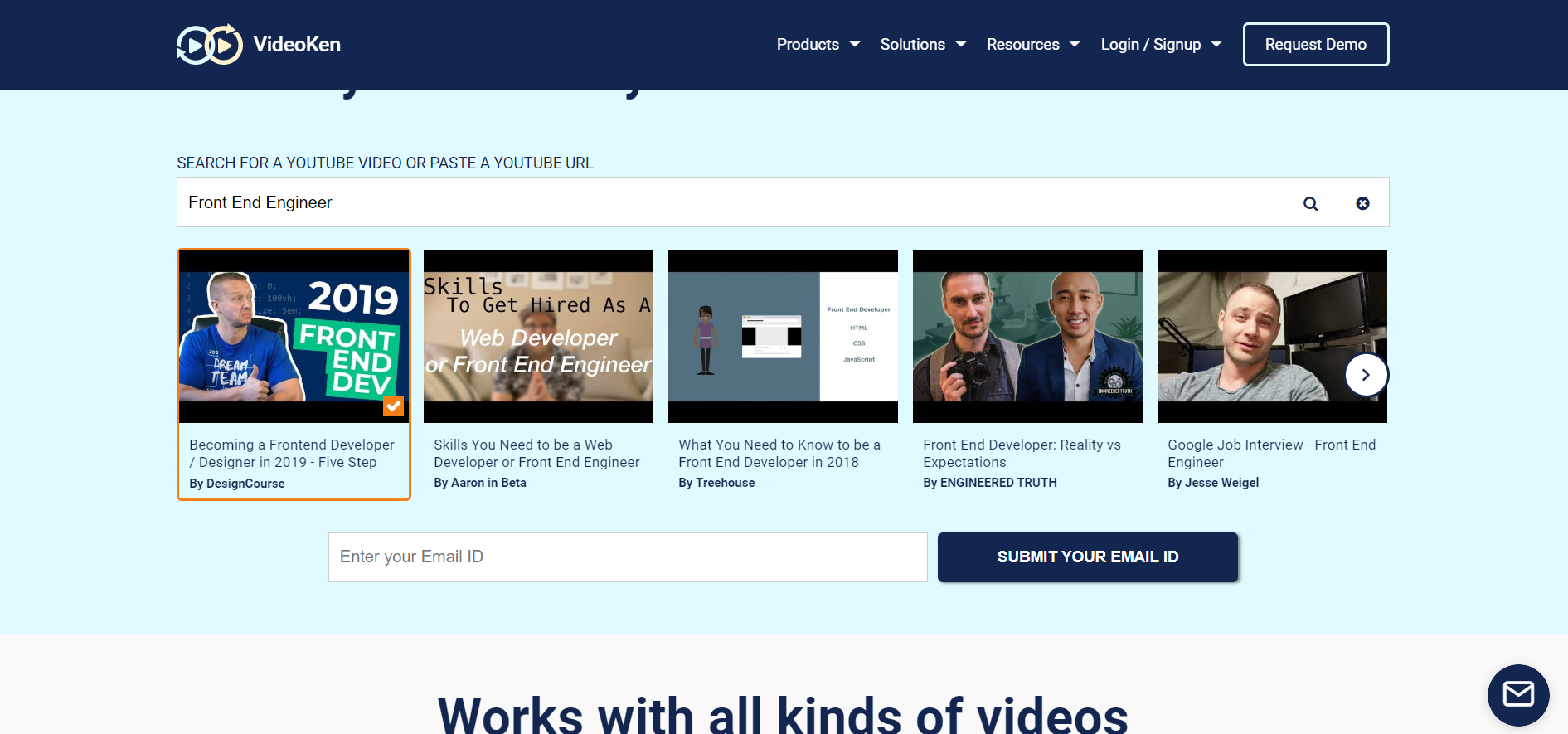Viewport: 1568px width, 734px height.
Task: Open the Resources menu
Action: 1022,45
